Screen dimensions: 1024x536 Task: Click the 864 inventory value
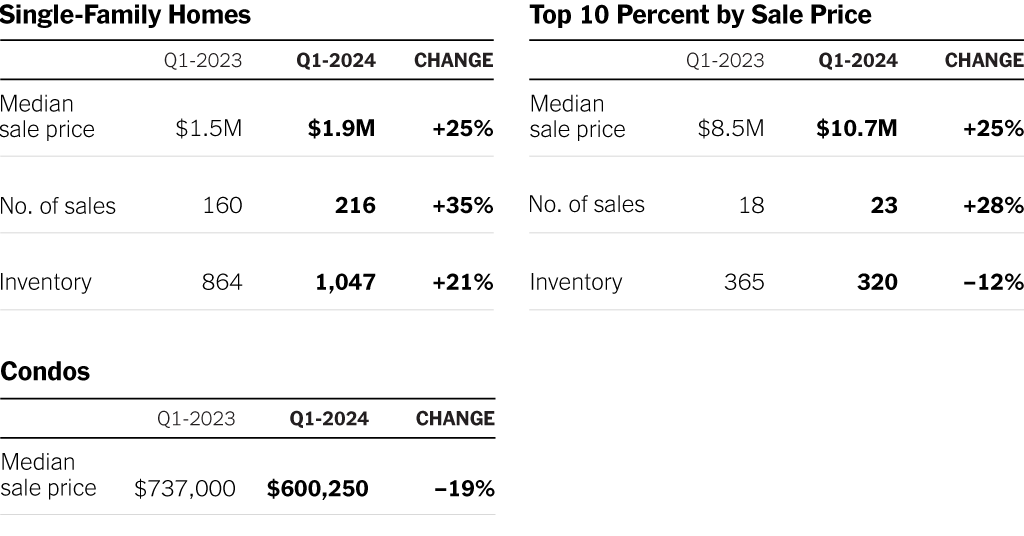point(222,282)
